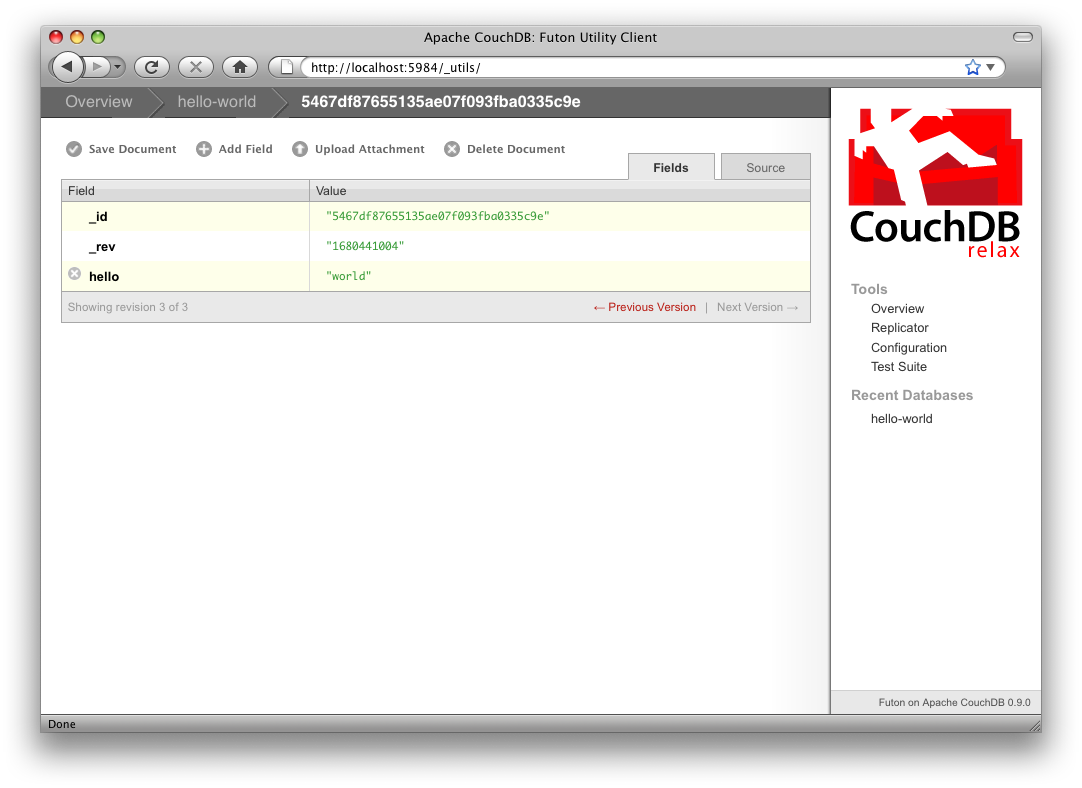Click the Delete Document X icon
This screenshot has height=788, width=1082.
(451, 149)
